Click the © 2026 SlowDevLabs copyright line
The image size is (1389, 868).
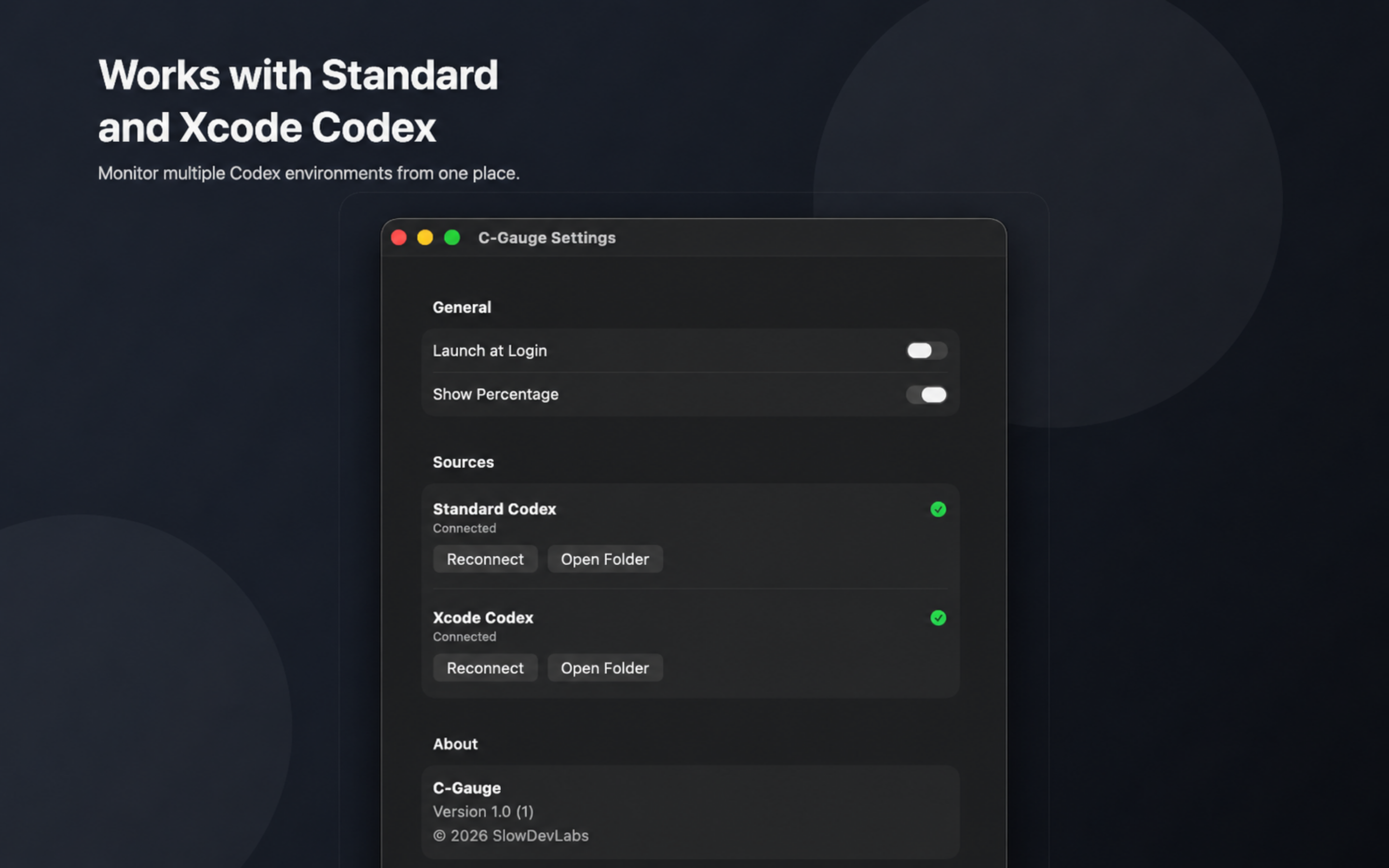click(511, 836)
